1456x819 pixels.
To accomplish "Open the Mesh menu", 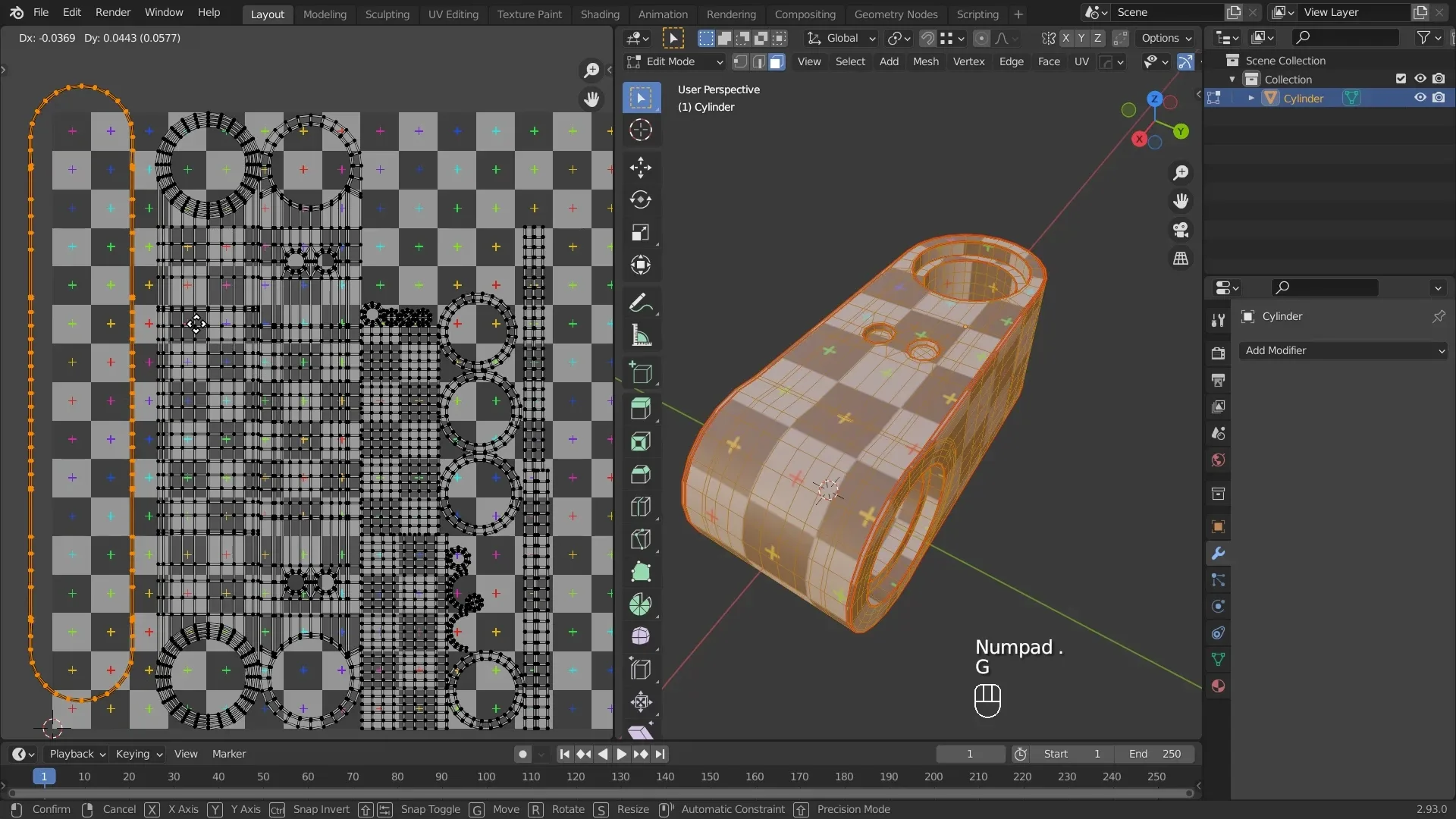I will tap(925, 61).
